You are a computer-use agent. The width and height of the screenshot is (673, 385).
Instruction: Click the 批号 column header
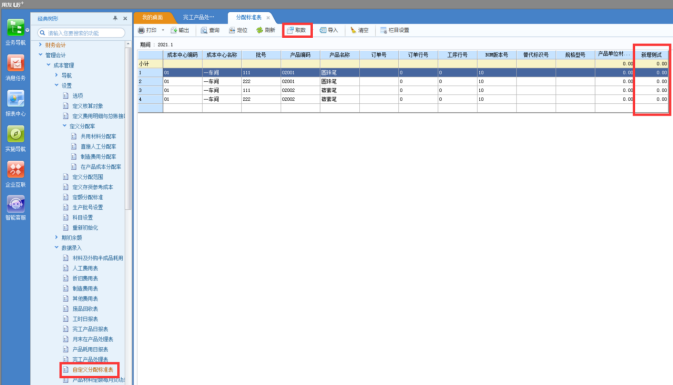coord(261,55)
